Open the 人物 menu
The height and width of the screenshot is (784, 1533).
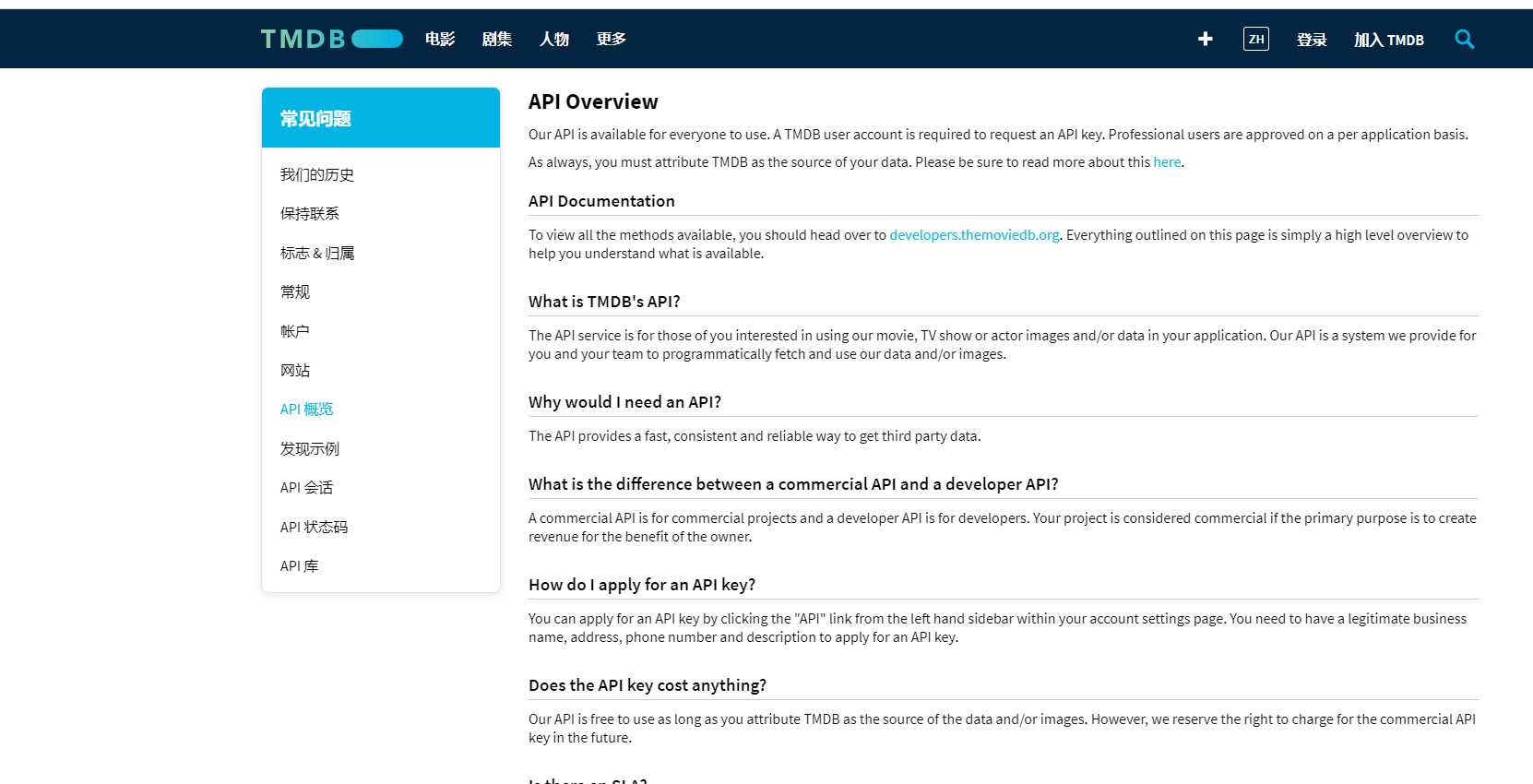pyautogui.click(x=554, y=39)
